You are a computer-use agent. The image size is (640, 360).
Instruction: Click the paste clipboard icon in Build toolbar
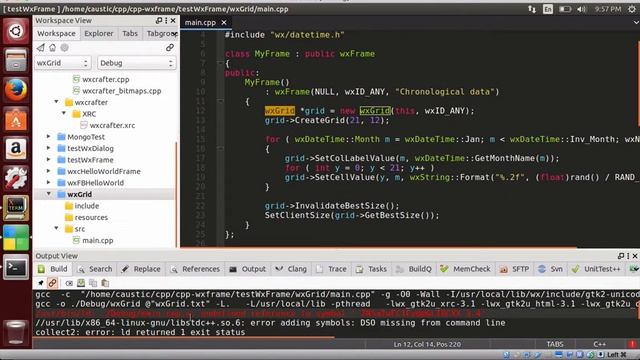tap(105, 283)
